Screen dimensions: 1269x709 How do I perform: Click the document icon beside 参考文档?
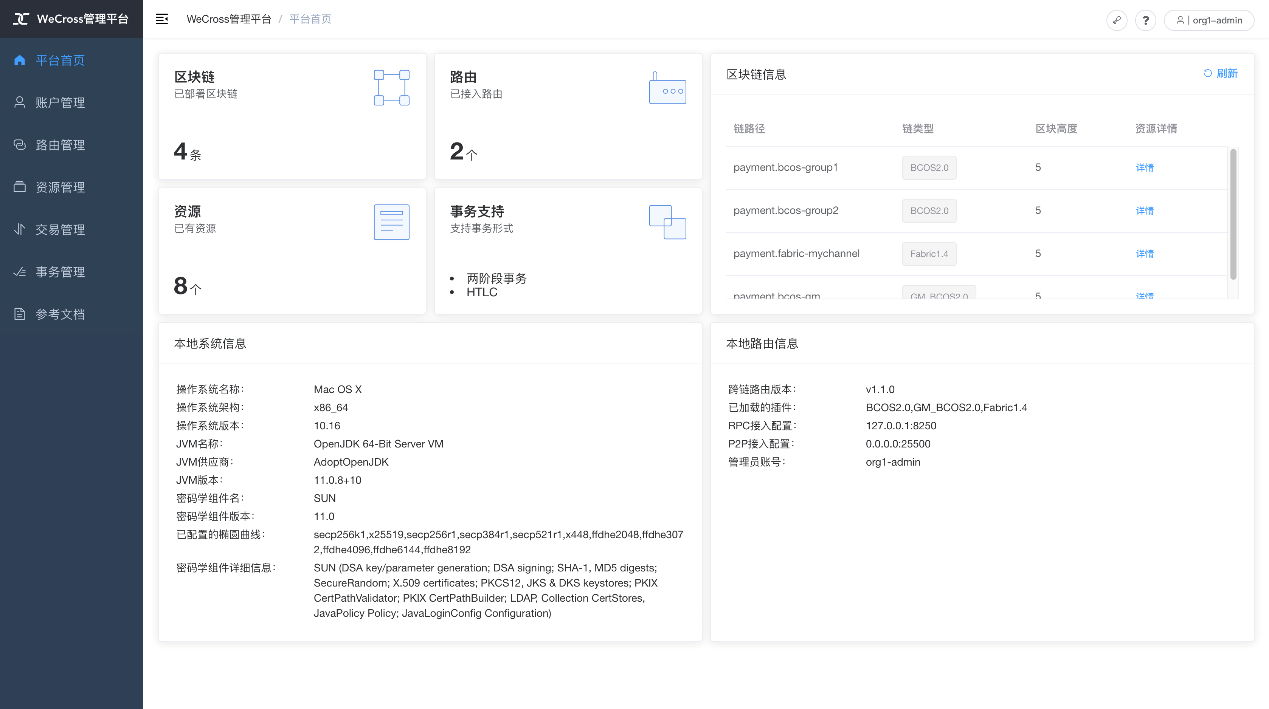tap(20, 314)
